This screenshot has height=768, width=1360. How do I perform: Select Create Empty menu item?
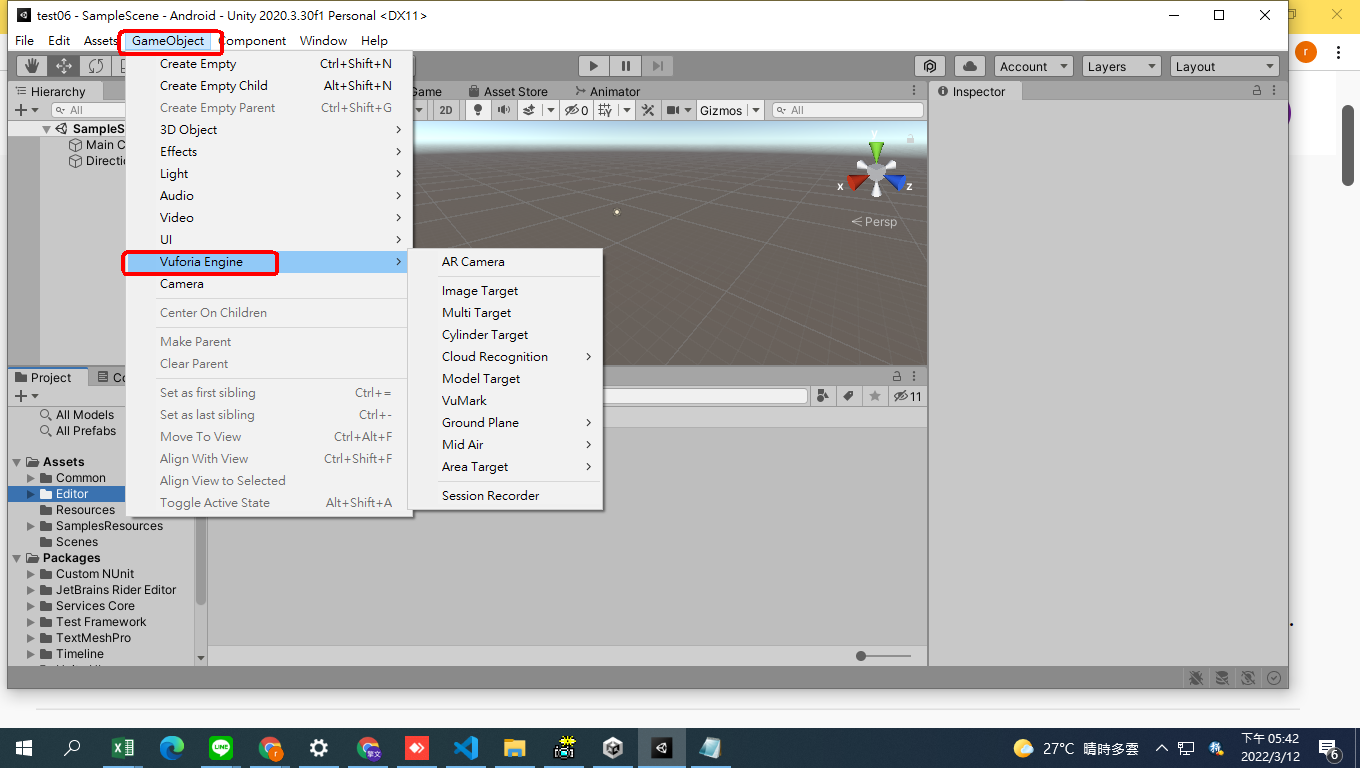(269, 64)
